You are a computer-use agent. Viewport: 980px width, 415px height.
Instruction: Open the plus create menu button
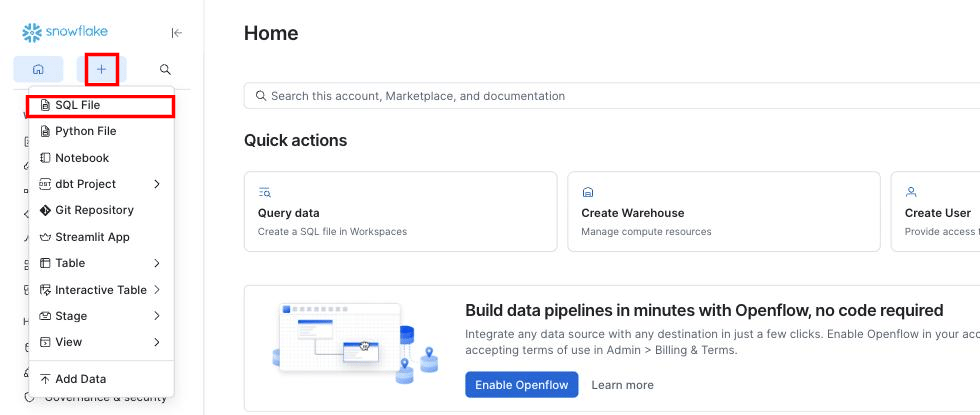tap(101, 69)
